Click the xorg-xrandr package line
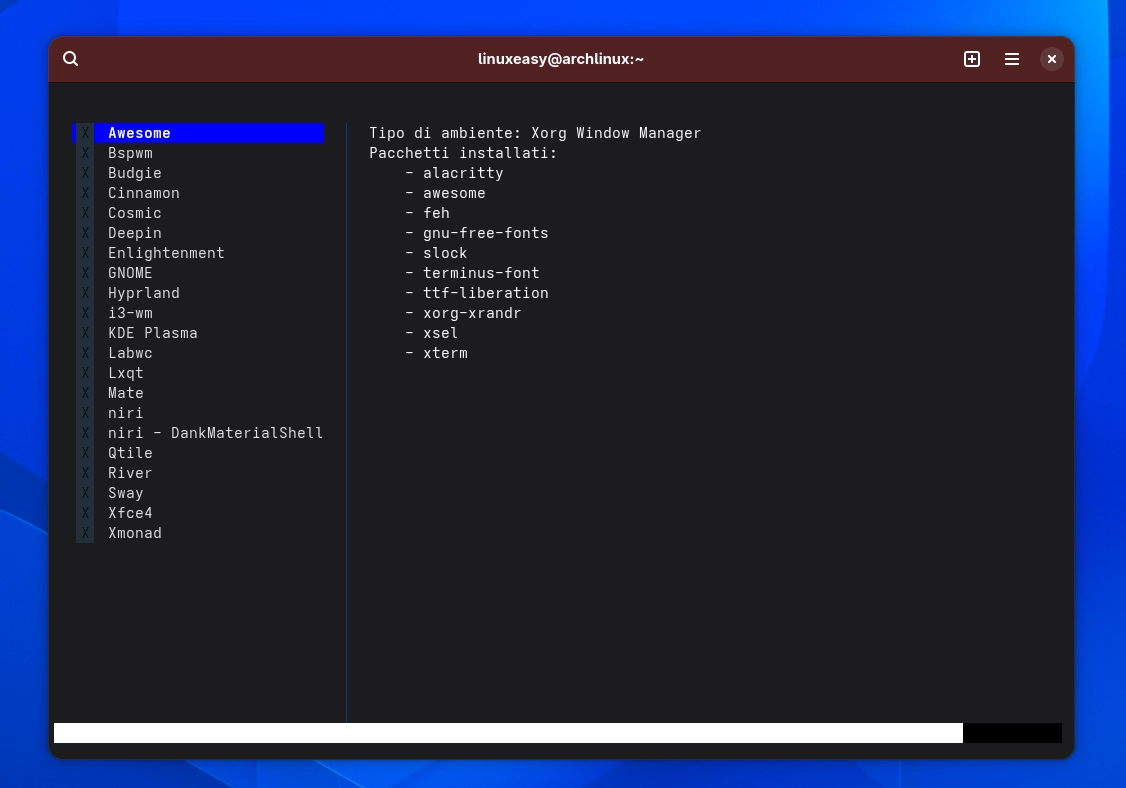 point(463,313)
